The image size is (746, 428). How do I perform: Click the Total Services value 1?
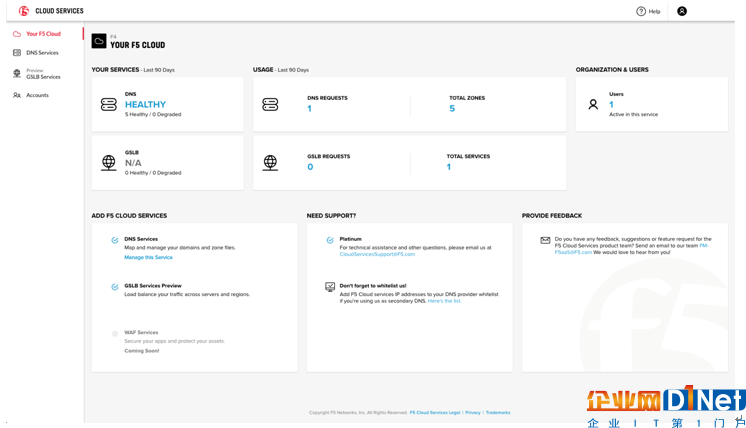pyautogui.click(x=449, y=167)
